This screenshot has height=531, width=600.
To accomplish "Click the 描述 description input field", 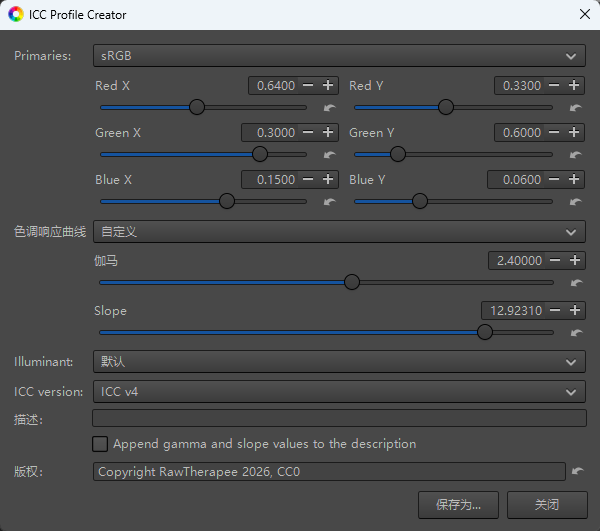I will tap(339, 418).
